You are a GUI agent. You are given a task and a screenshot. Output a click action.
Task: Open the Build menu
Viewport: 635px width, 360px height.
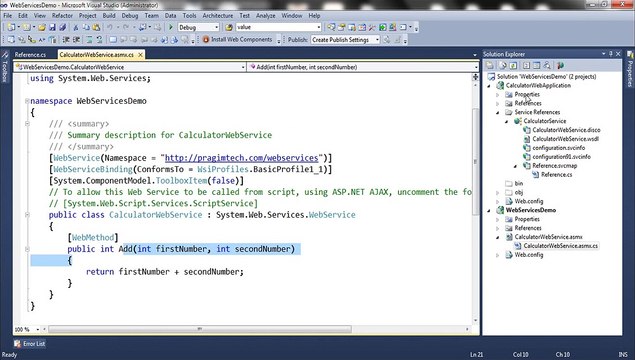pos(109,15)
